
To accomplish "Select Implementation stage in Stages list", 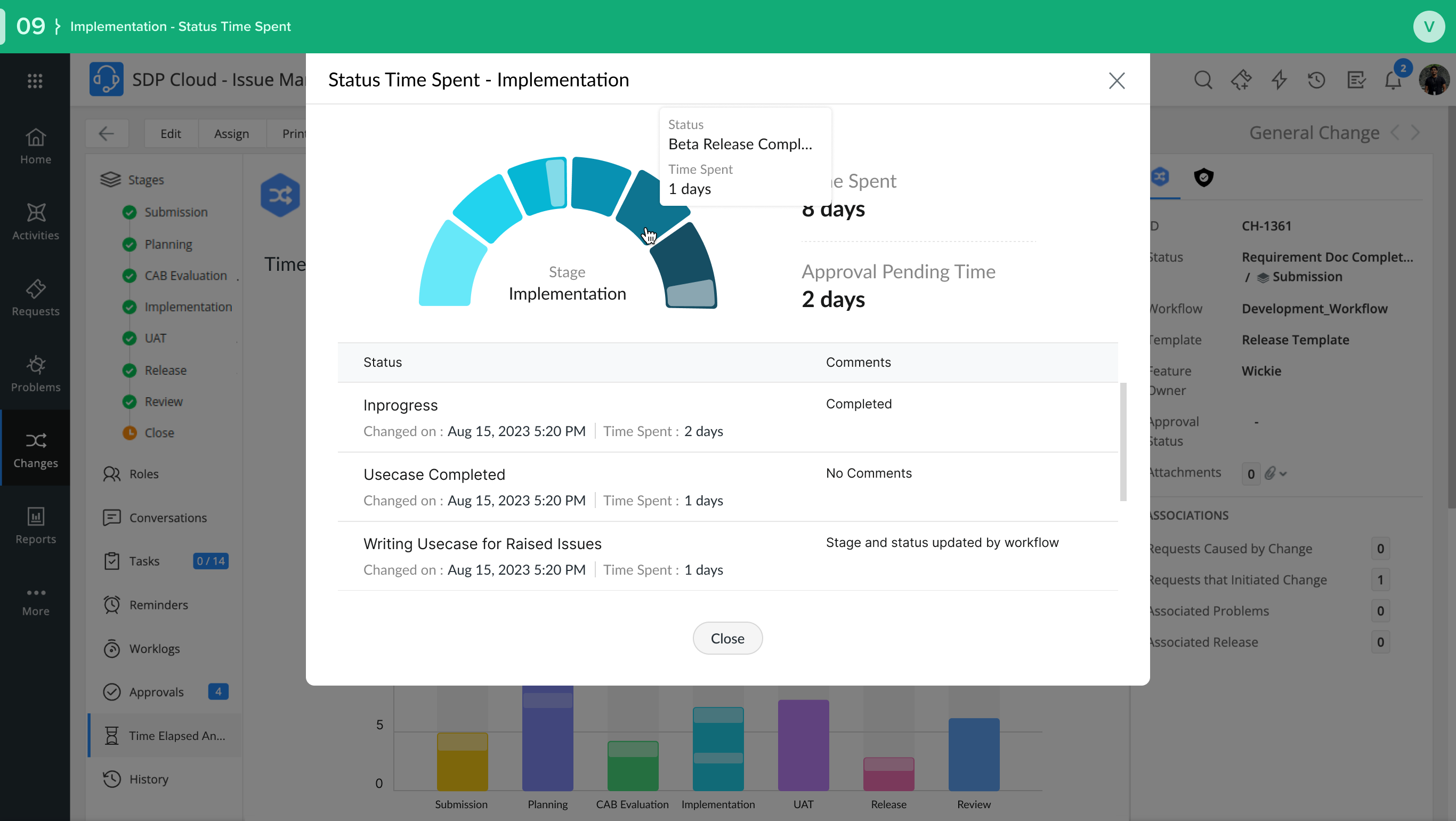I will tap(188, 307).
